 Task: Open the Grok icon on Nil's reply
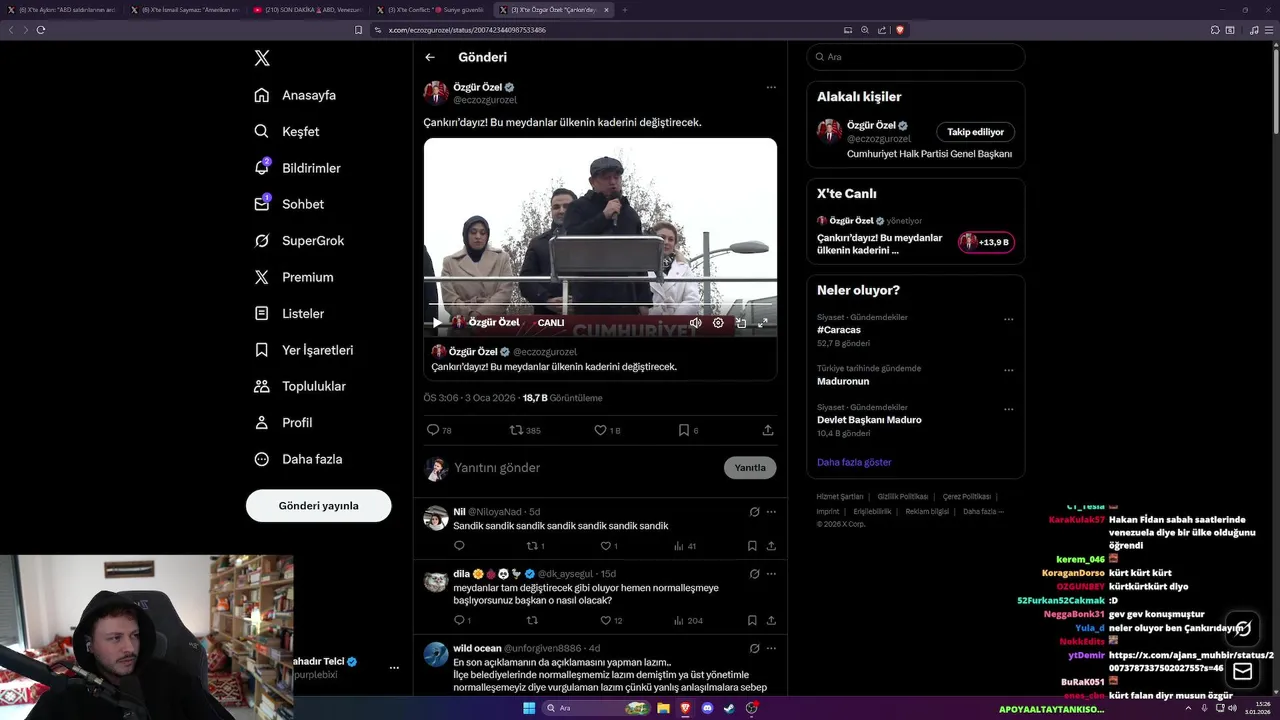(x=755, y=512)
